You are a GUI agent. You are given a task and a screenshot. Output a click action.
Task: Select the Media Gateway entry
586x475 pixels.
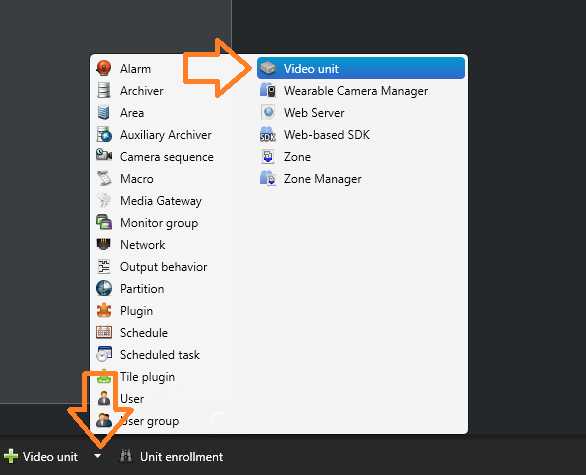click(x=161, y=201)
